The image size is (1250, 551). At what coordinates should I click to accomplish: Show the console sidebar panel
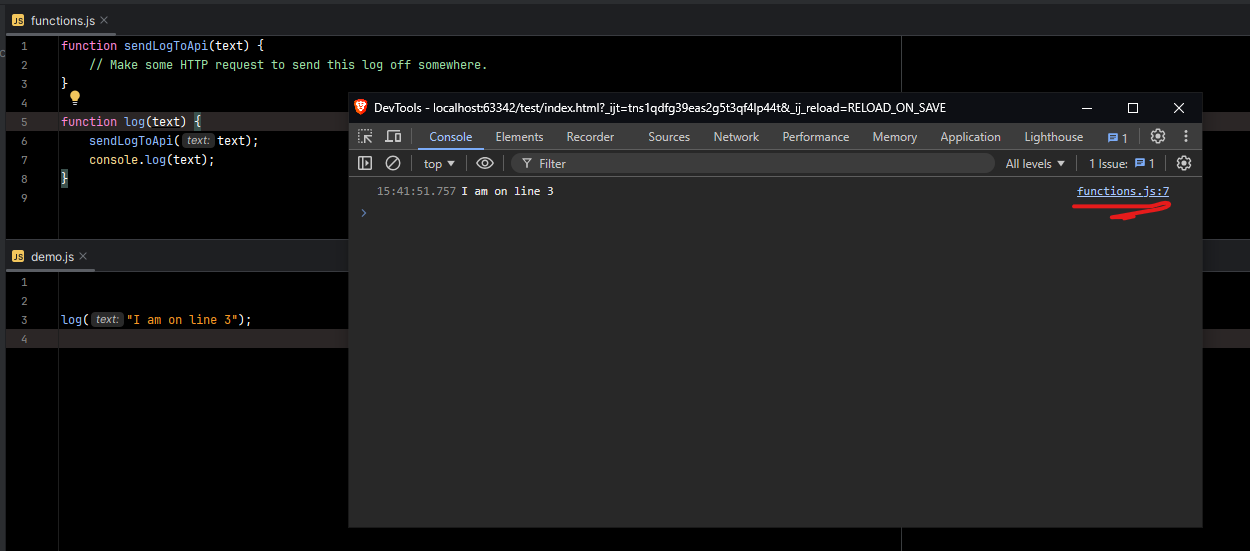tap(366, 163)
